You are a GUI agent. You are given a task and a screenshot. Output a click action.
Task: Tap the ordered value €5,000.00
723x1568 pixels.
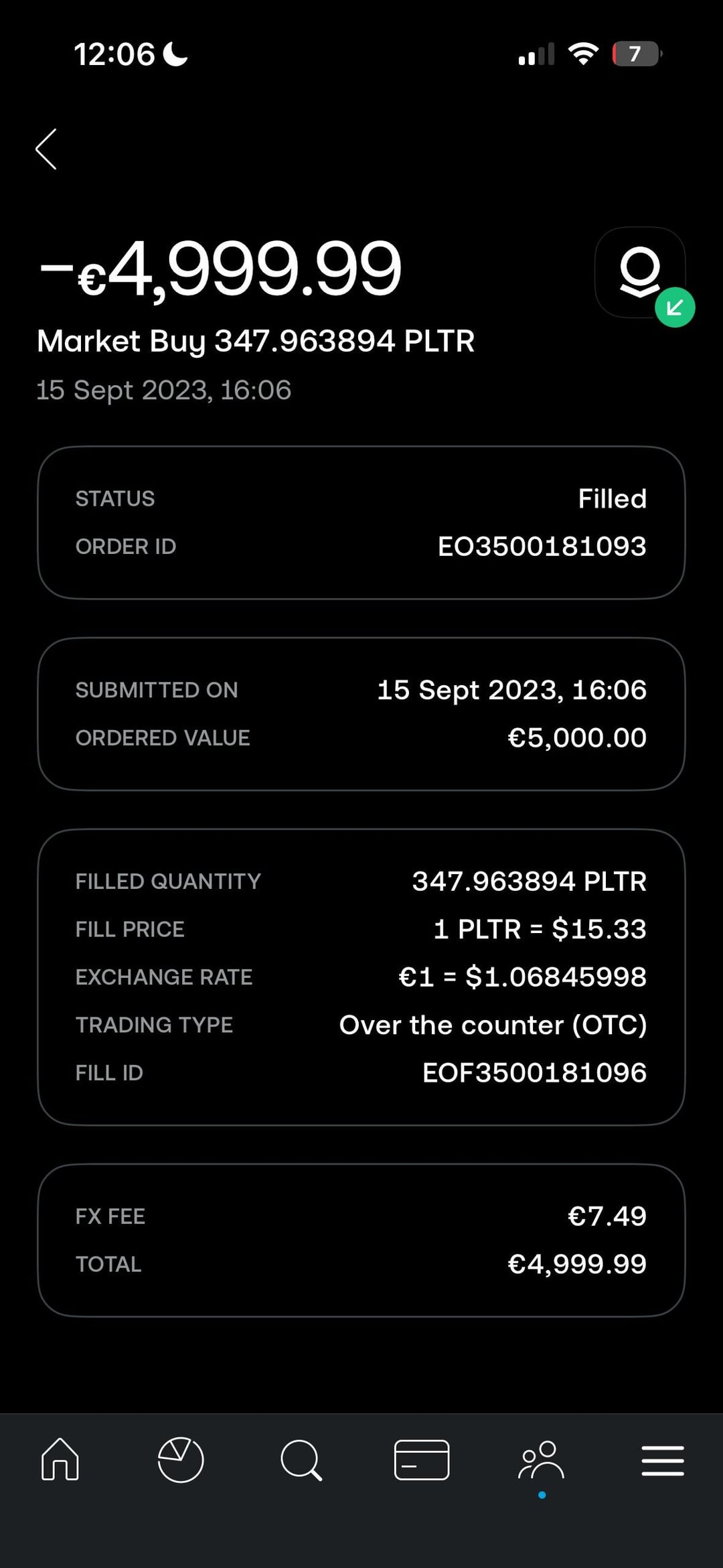(576, 738)
